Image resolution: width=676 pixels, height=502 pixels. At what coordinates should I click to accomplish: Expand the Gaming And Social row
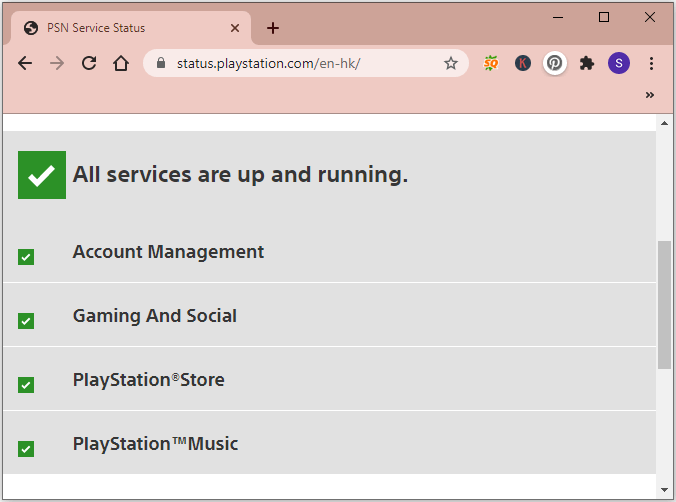[329, 315]
